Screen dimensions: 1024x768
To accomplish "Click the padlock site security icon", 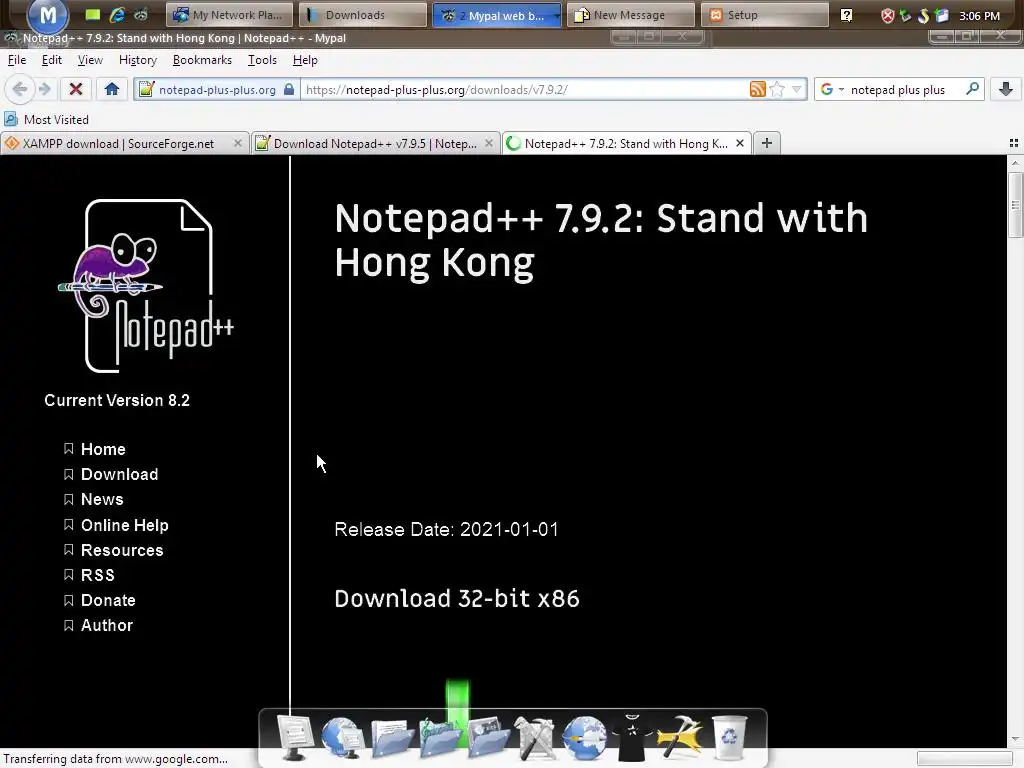I will point(289,89).
